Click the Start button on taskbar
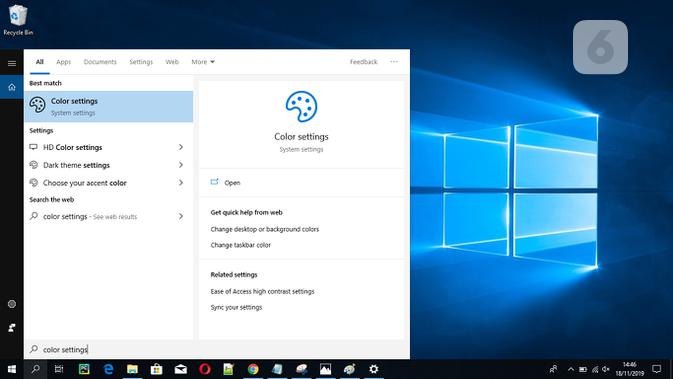 click(x=12, y=369)
